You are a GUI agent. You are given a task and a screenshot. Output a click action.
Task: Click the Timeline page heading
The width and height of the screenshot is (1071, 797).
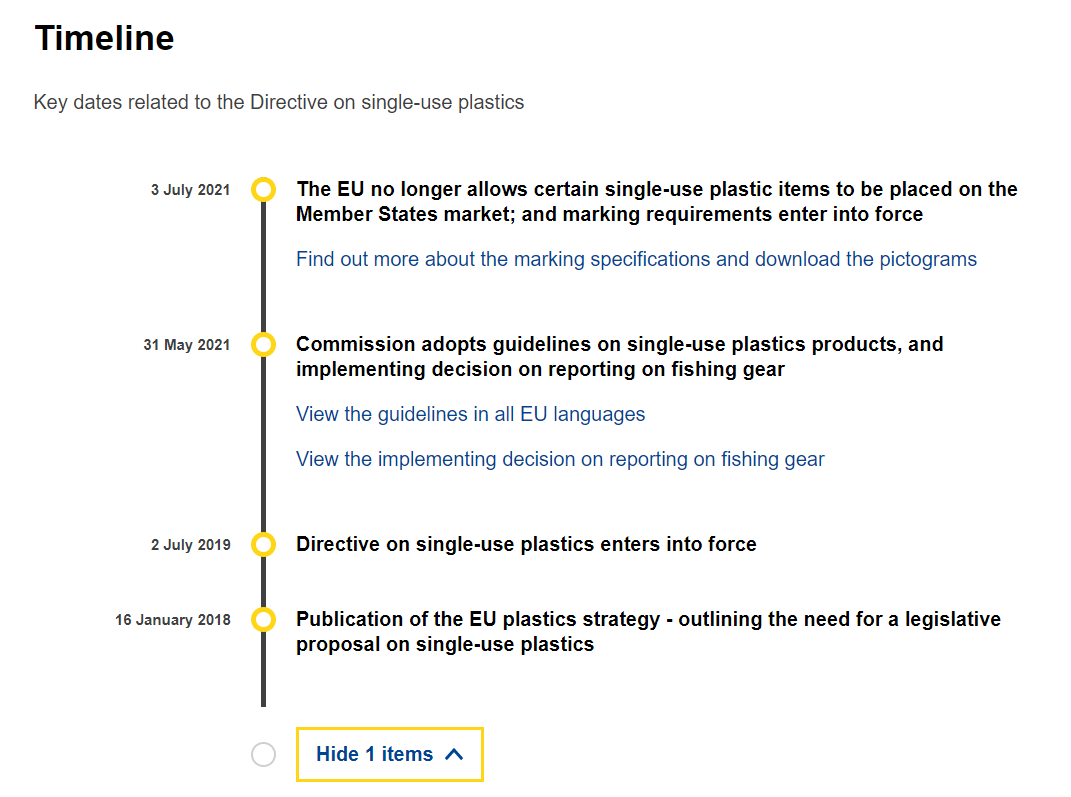pyautogui.click(x=105, y=38)
